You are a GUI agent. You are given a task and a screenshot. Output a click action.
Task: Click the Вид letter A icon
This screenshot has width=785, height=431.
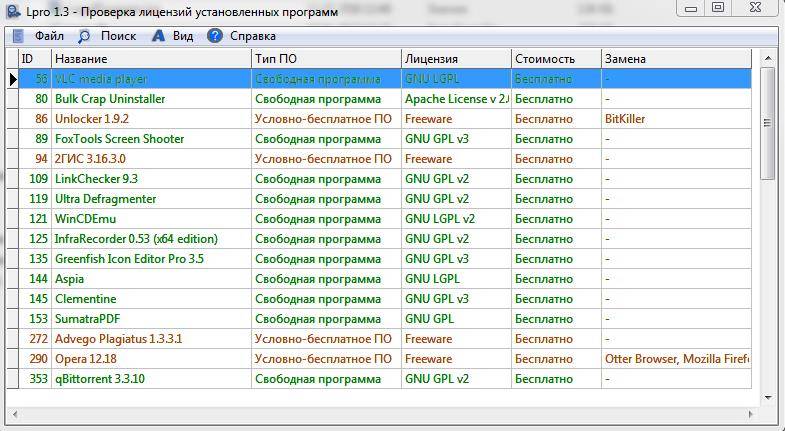158,36
